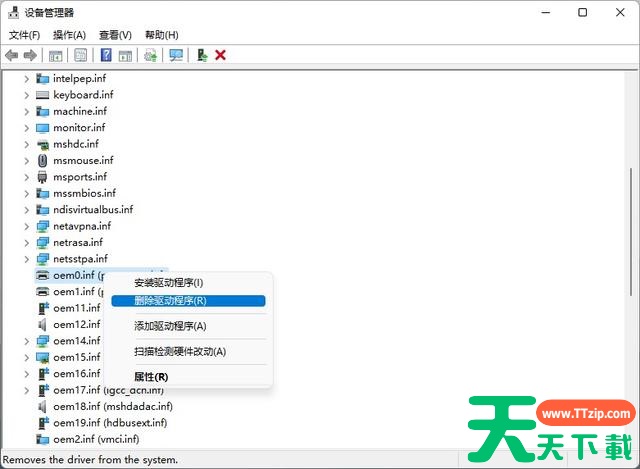Click the printer icon beside oem0.inf
Screen dimensions: 640x469
[x=42, y=275]
